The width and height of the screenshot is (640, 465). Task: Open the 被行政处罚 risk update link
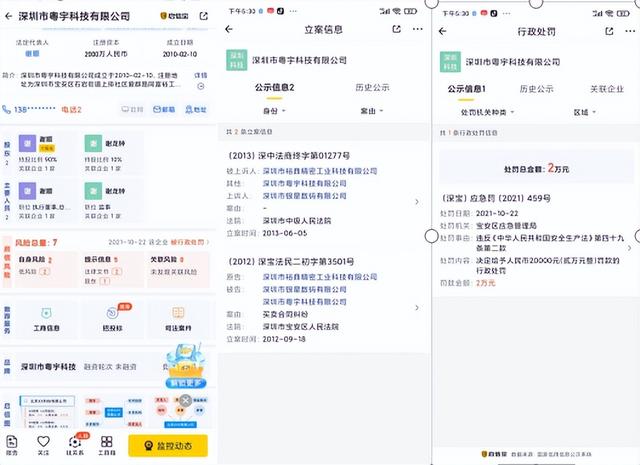point(189,242)
